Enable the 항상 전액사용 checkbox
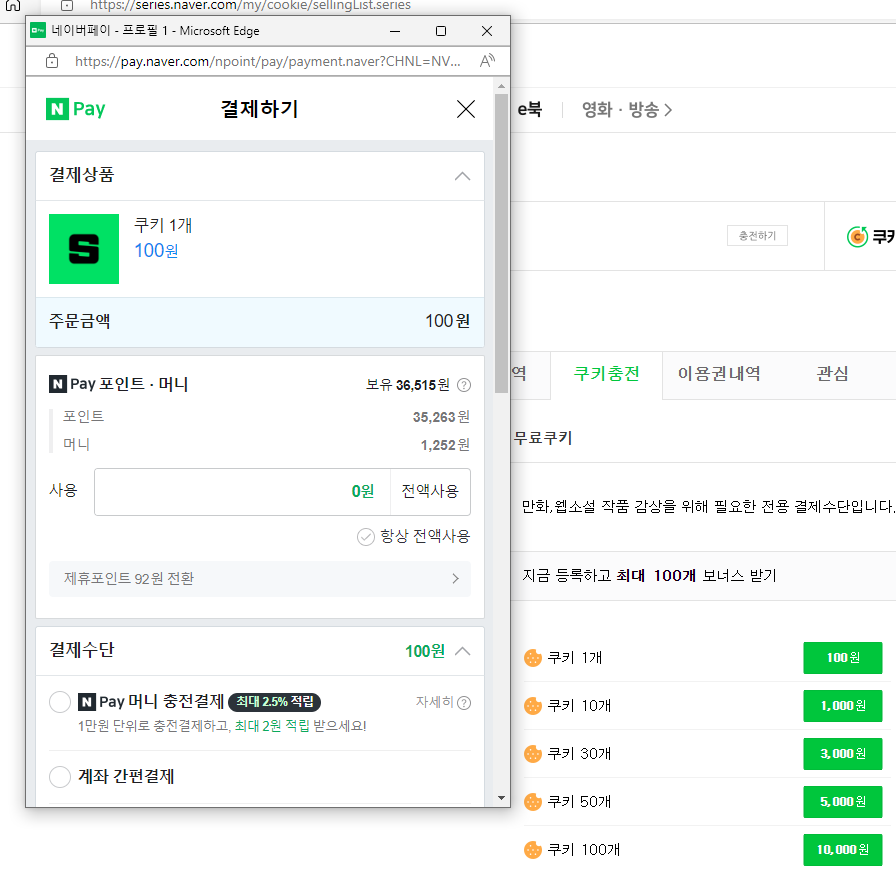896x874 pixels. point(366,536)
